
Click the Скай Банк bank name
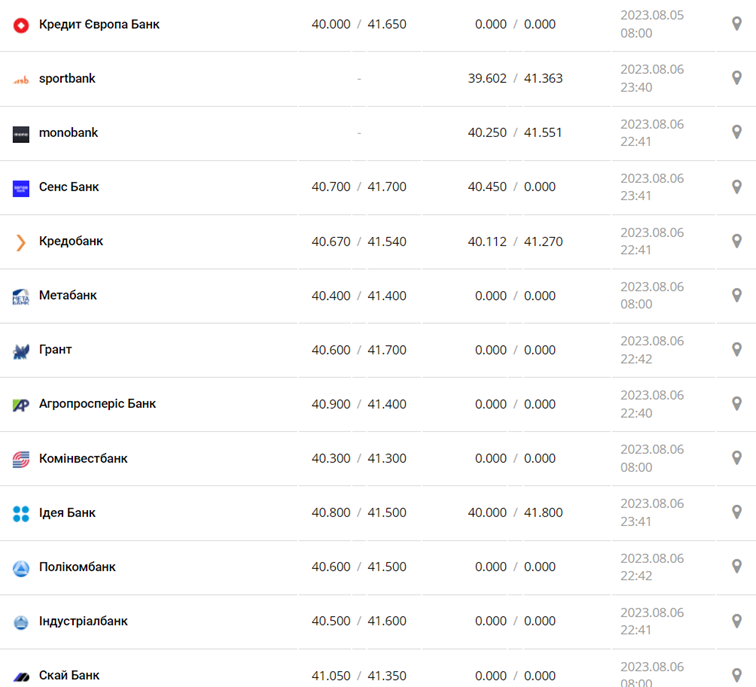click(x=69, y=675)
